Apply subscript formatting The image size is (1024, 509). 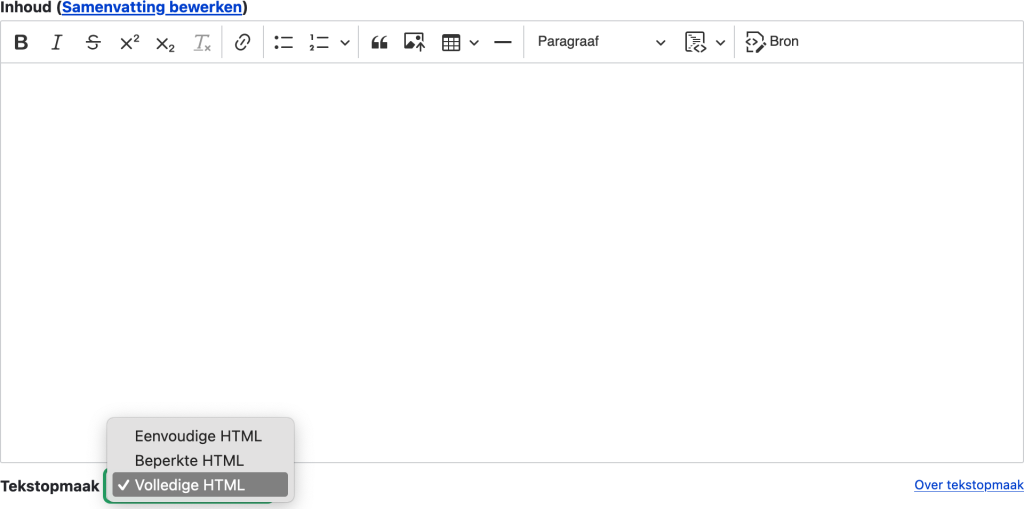point(165,42)
